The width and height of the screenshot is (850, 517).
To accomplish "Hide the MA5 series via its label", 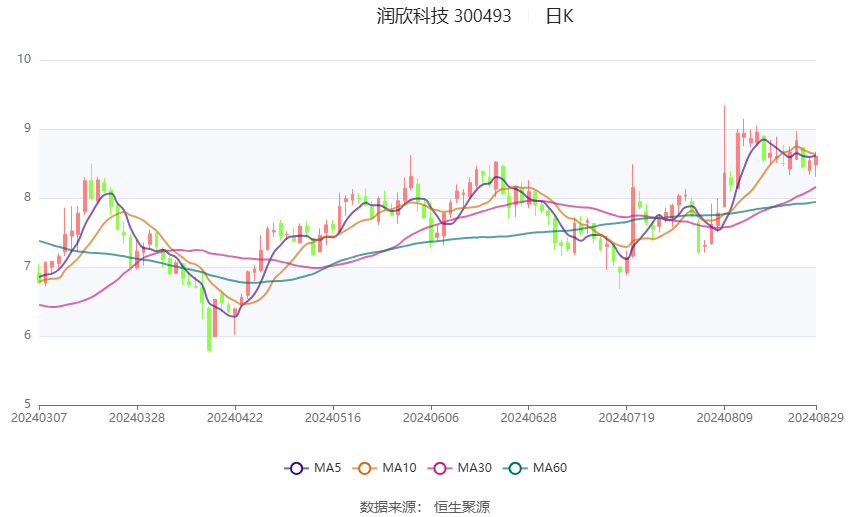I will [327, 468].
